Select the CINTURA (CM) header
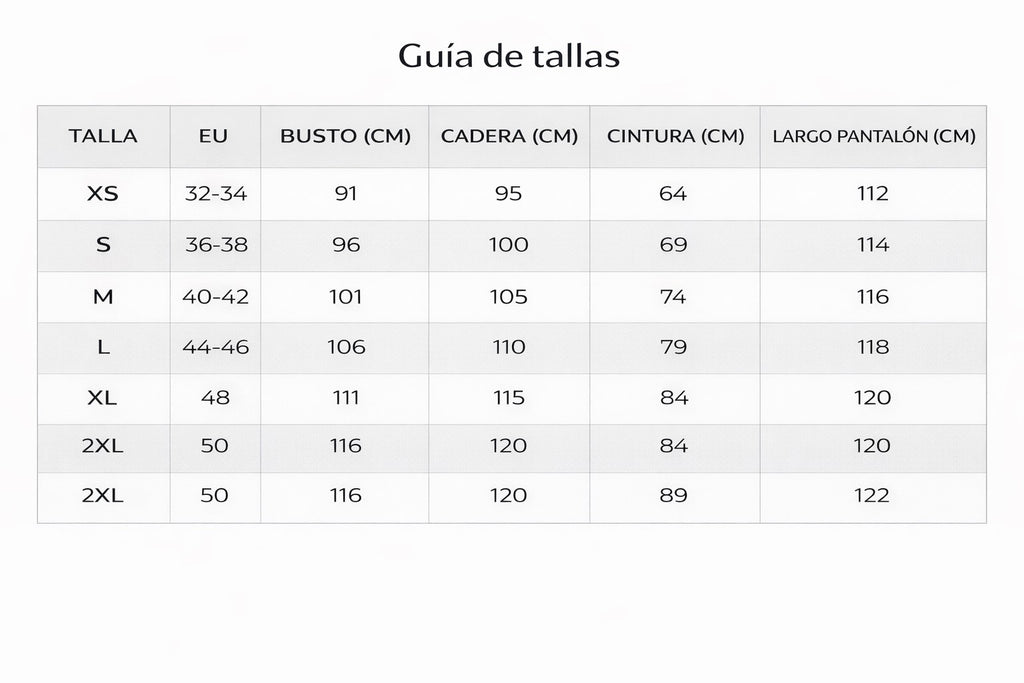The width and height of the screenshot is (1024, 683). [x=676, y=136]
